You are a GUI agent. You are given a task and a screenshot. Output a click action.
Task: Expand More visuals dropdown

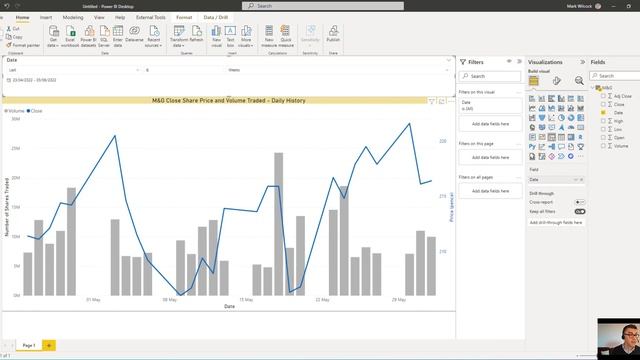pos(246,36)
